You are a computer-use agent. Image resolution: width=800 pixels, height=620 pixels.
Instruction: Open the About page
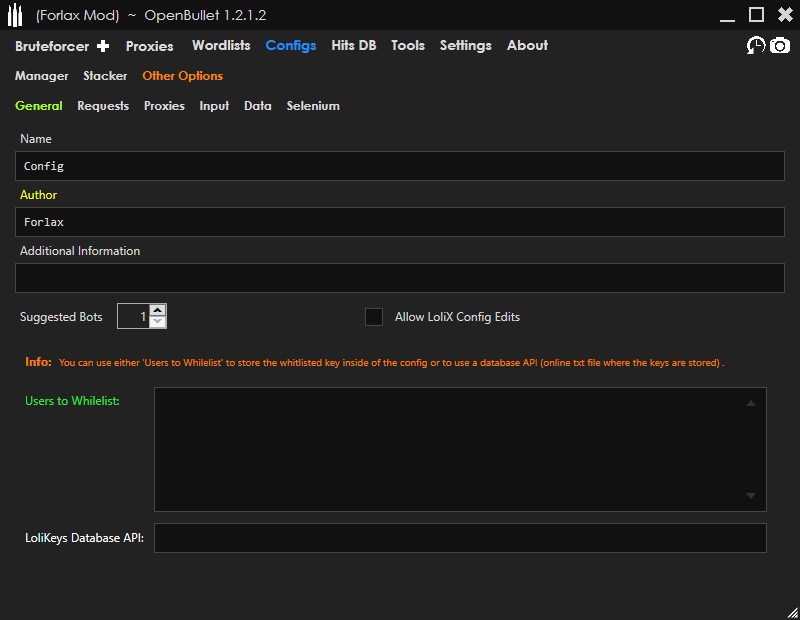pos(527,45)
